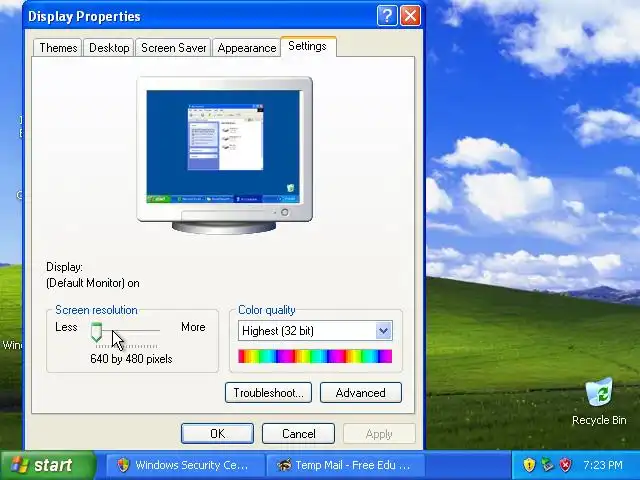Click the 7:23 PM clock
Viewport: 640px width, 480px height.
click(603, 465)
